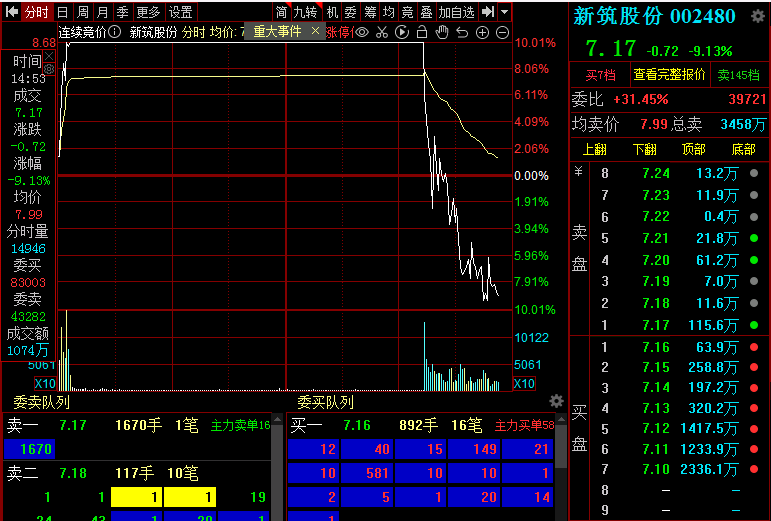Select the scissors cut tool icon
771x521 pixels.
click(x=382, y=32)
